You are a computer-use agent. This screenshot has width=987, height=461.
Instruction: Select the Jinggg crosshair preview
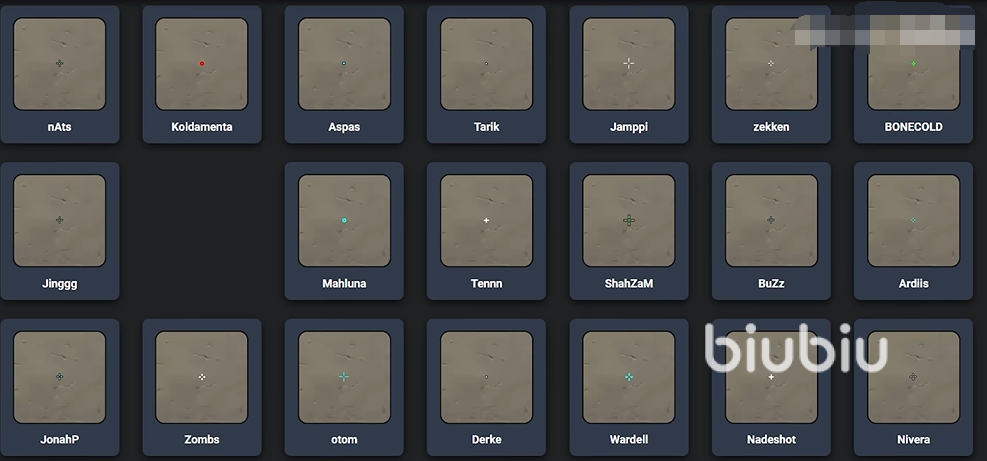pos(59,220)
